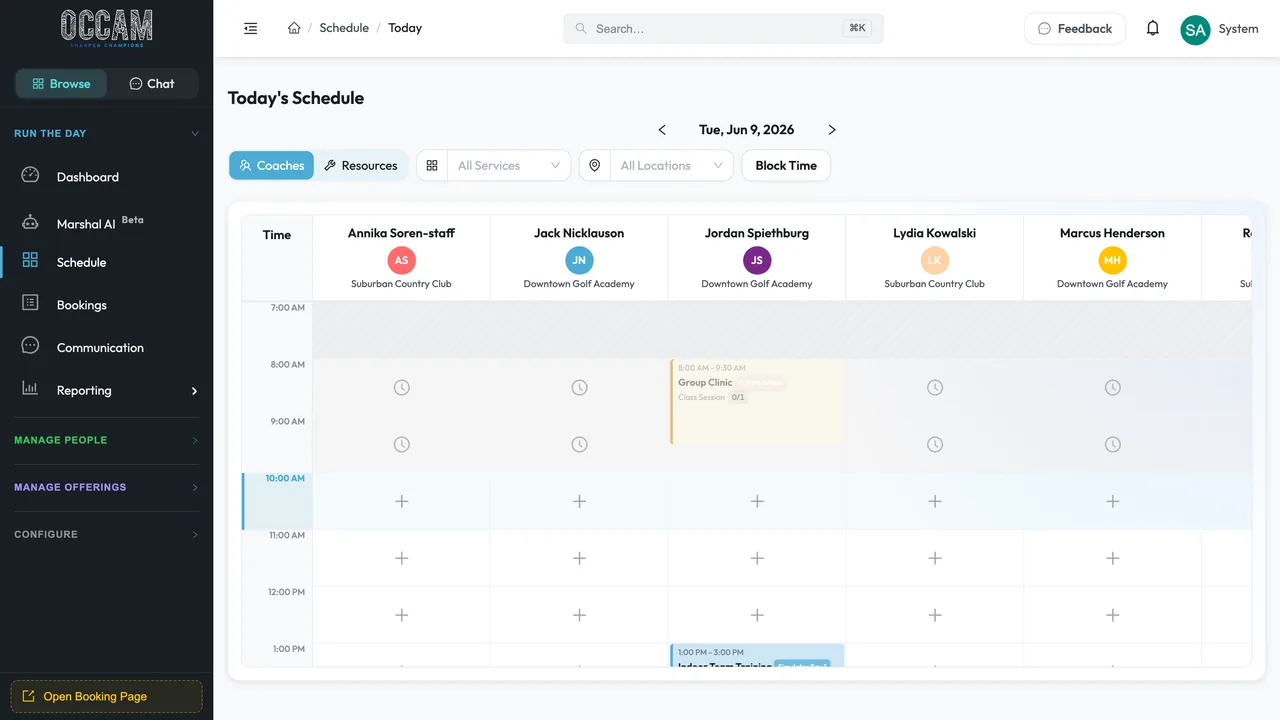The image size is (1280, 720).
Task: Switch to Browse mode
Action: pos(61,84)
